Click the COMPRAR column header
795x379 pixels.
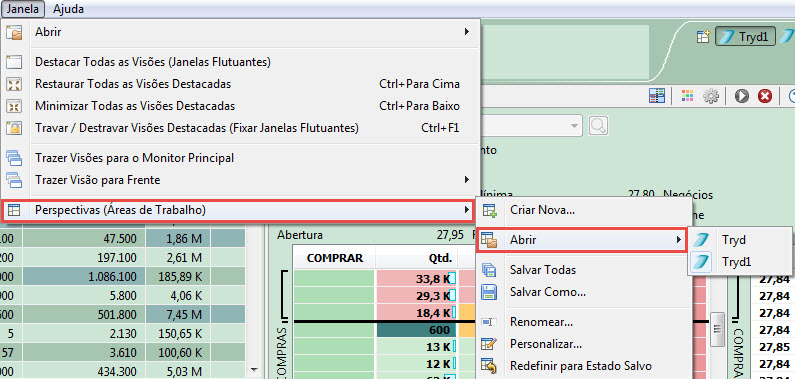[335, 258]
